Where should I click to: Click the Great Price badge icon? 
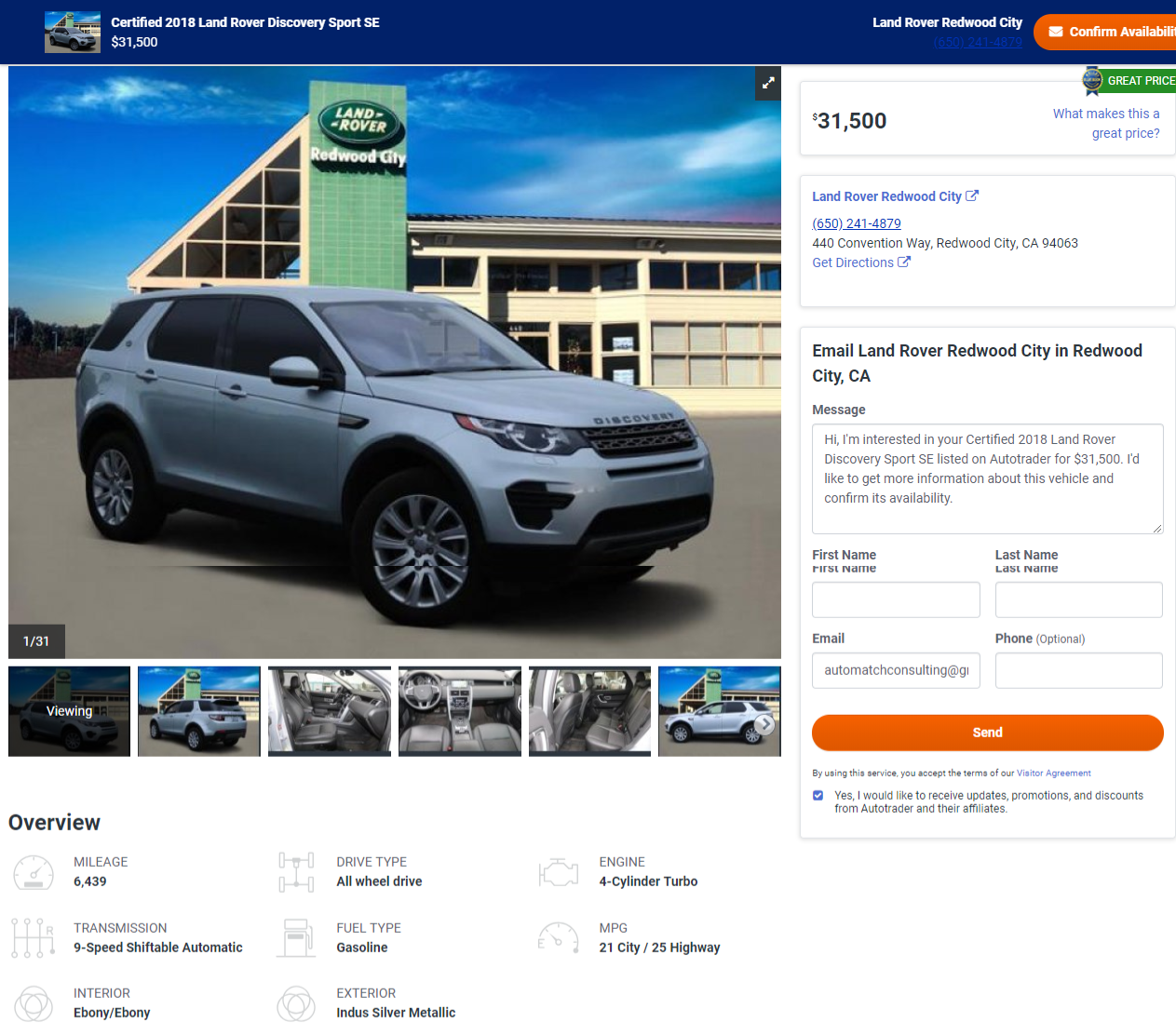coord(1092,81)
